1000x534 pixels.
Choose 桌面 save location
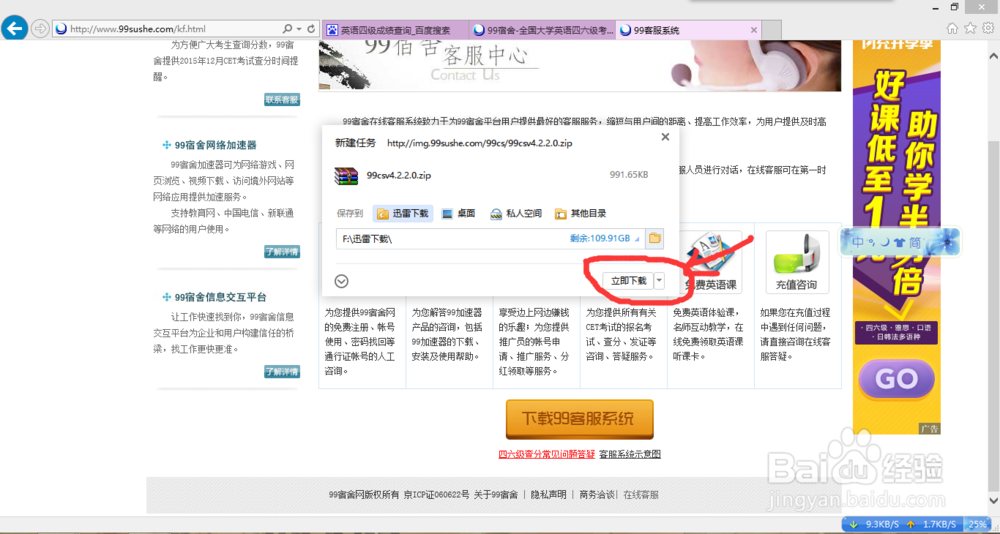[x=459, y=214]
